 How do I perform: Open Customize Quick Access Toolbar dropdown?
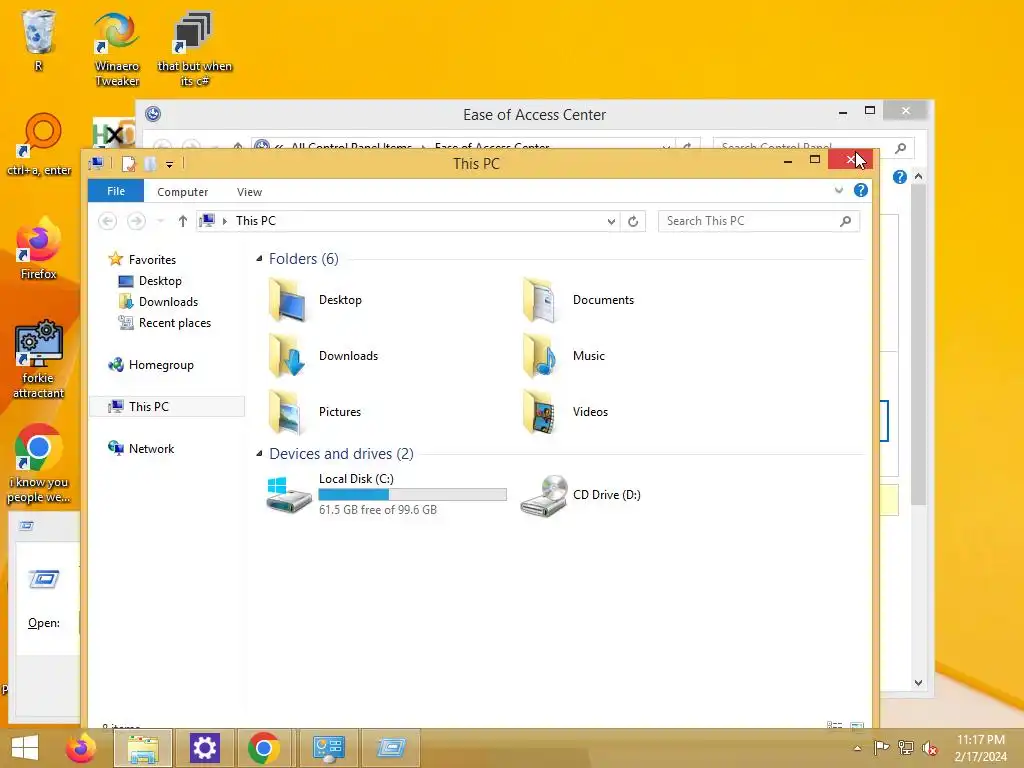pos(169,165)
